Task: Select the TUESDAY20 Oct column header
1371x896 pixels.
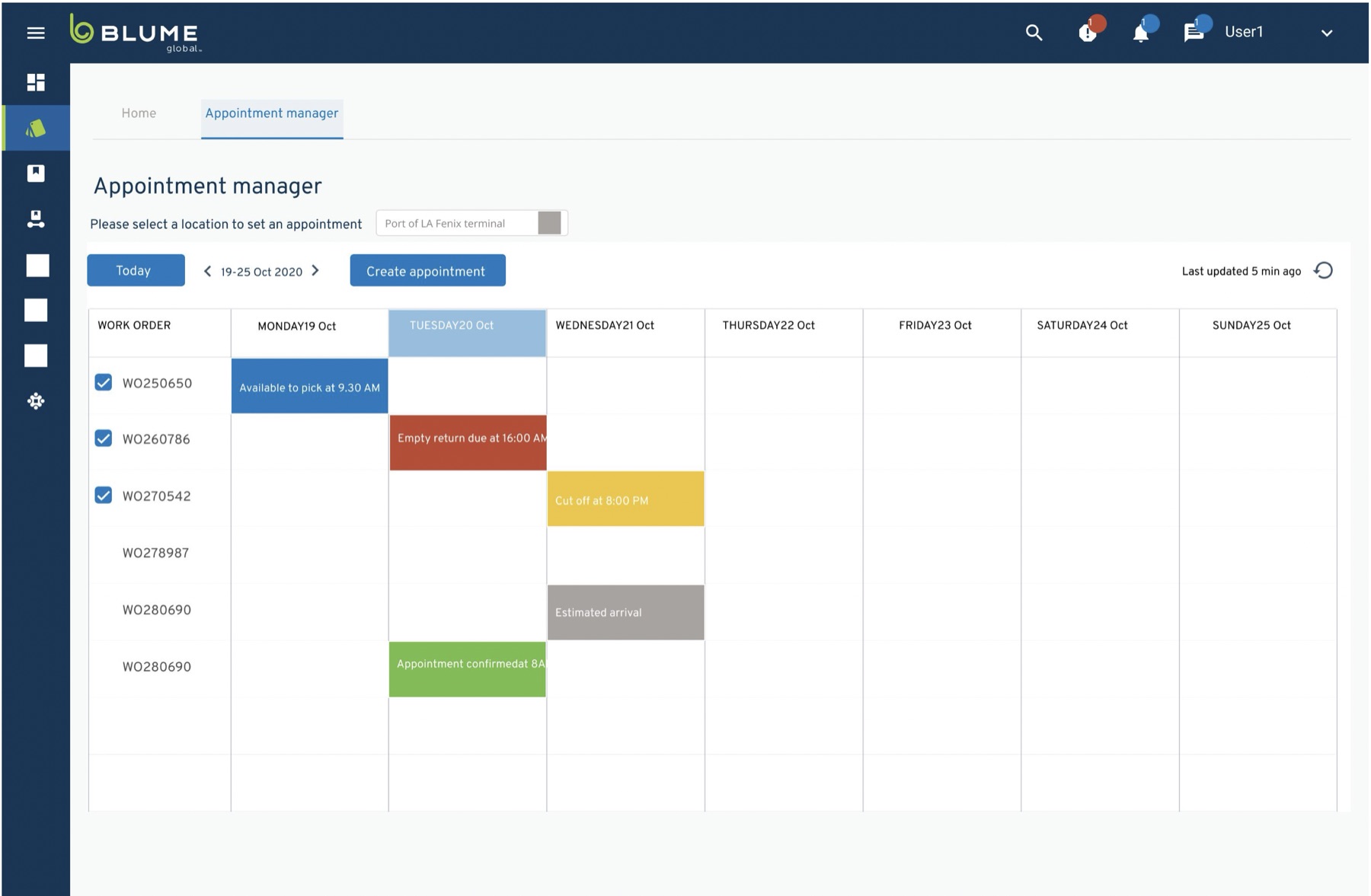Action: [467, 333]
